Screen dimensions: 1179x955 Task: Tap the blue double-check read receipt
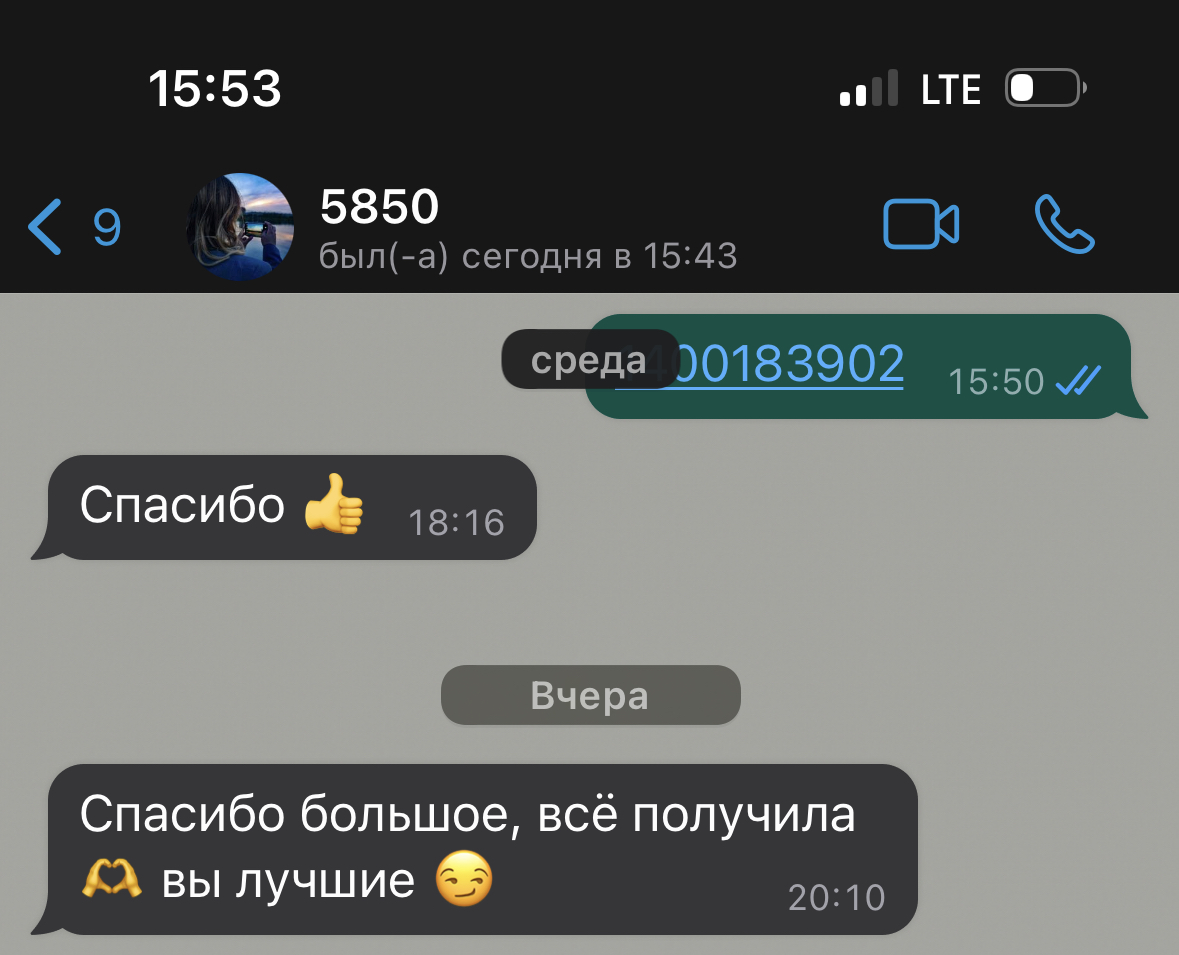tap(1078, 380)
